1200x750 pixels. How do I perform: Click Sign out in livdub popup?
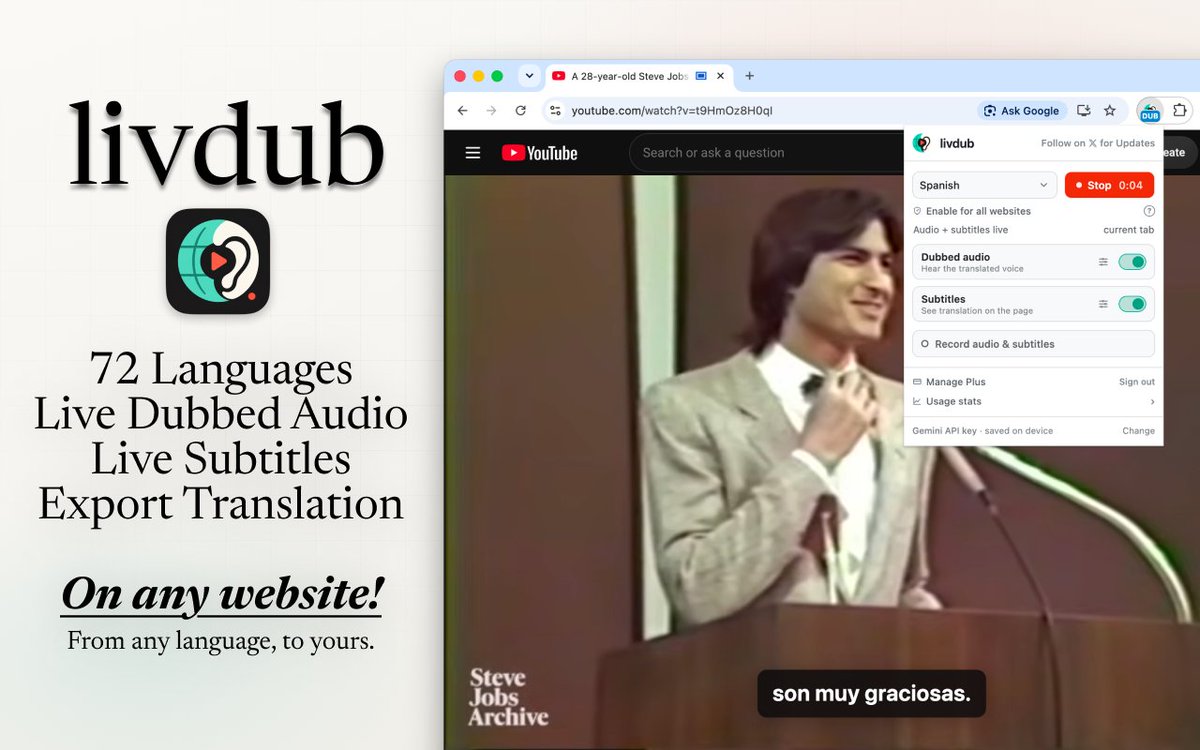point(1137,382)
